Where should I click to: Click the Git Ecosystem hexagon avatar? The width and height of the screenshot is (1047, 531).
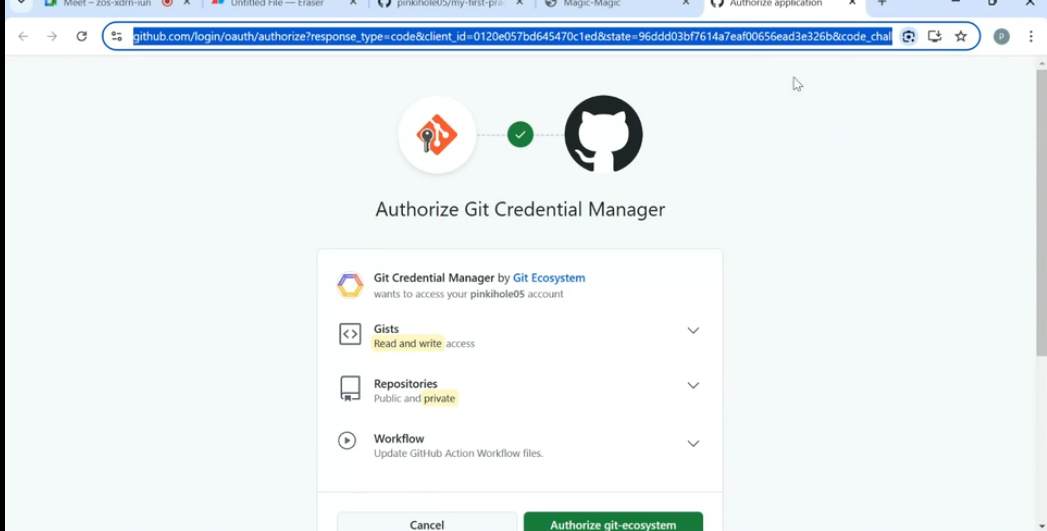pos(350,285)
